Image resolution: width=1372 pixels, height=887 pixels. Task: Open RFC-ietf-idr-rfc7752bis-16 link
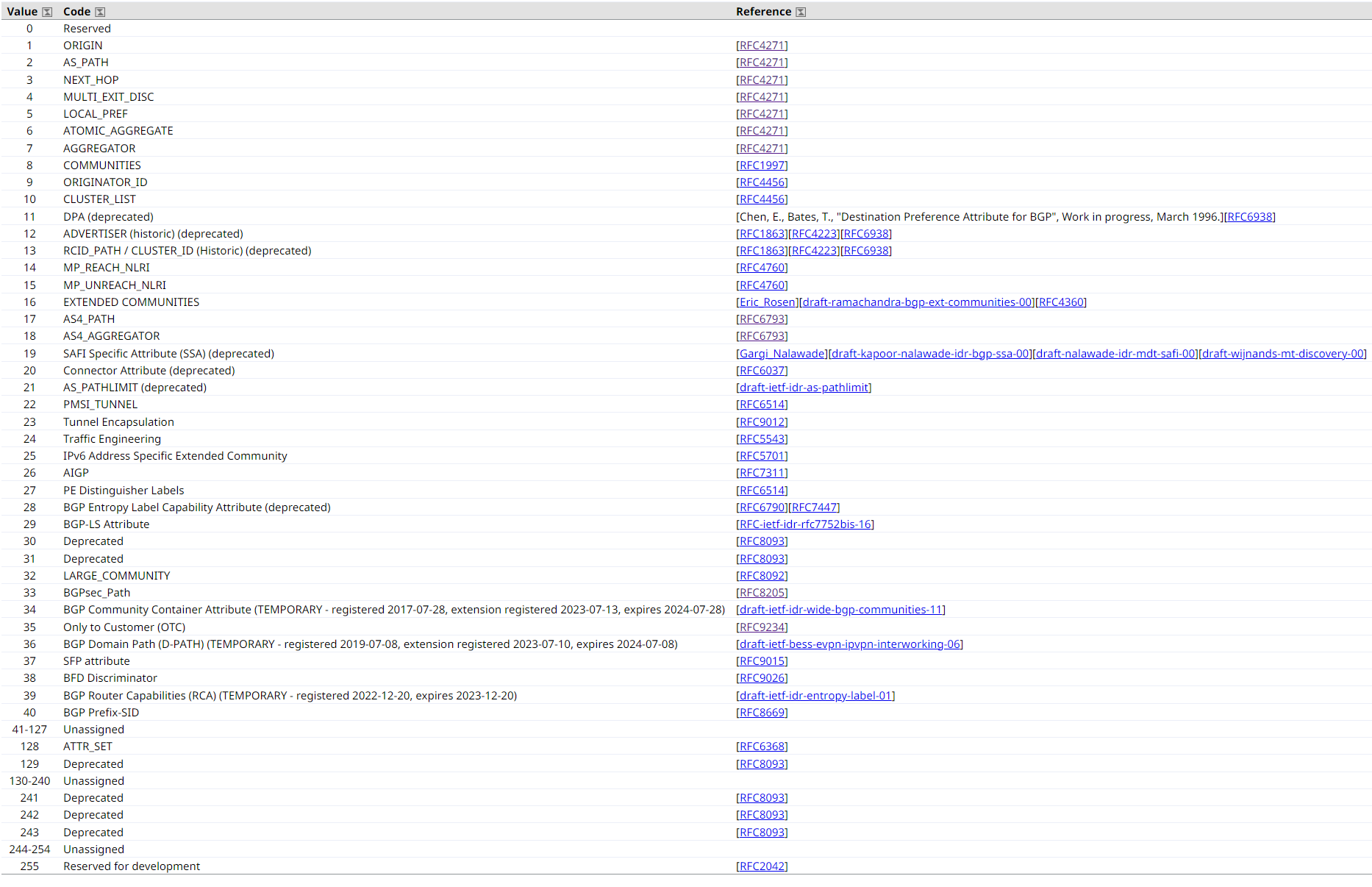(805, 524)
